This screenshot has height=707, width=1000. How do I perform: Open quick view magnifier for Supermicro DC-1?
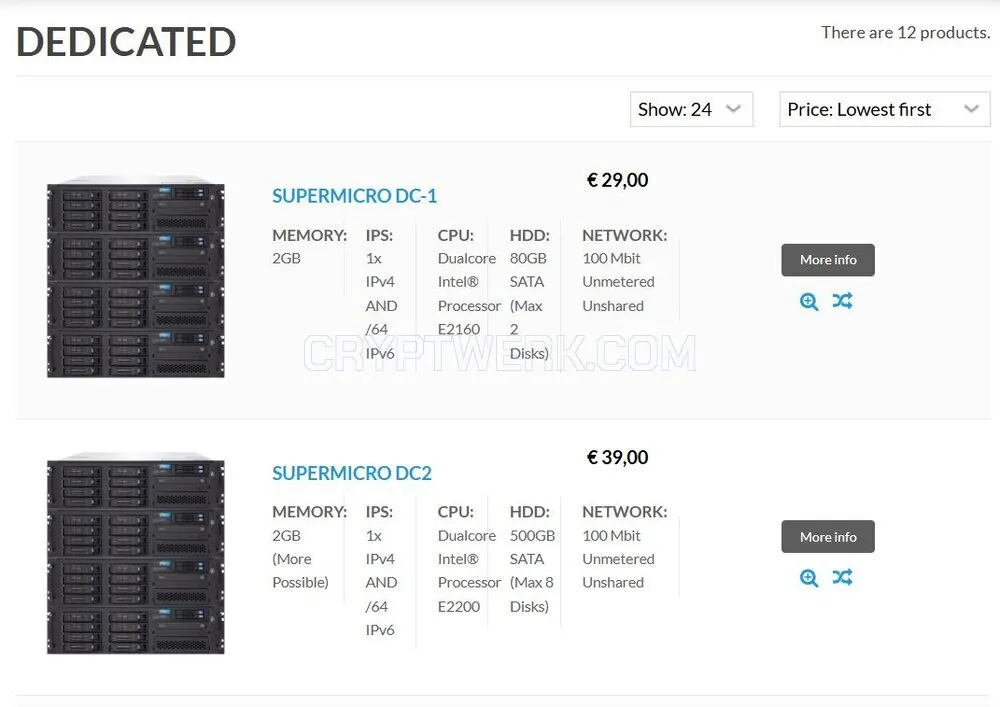[809, 301]
